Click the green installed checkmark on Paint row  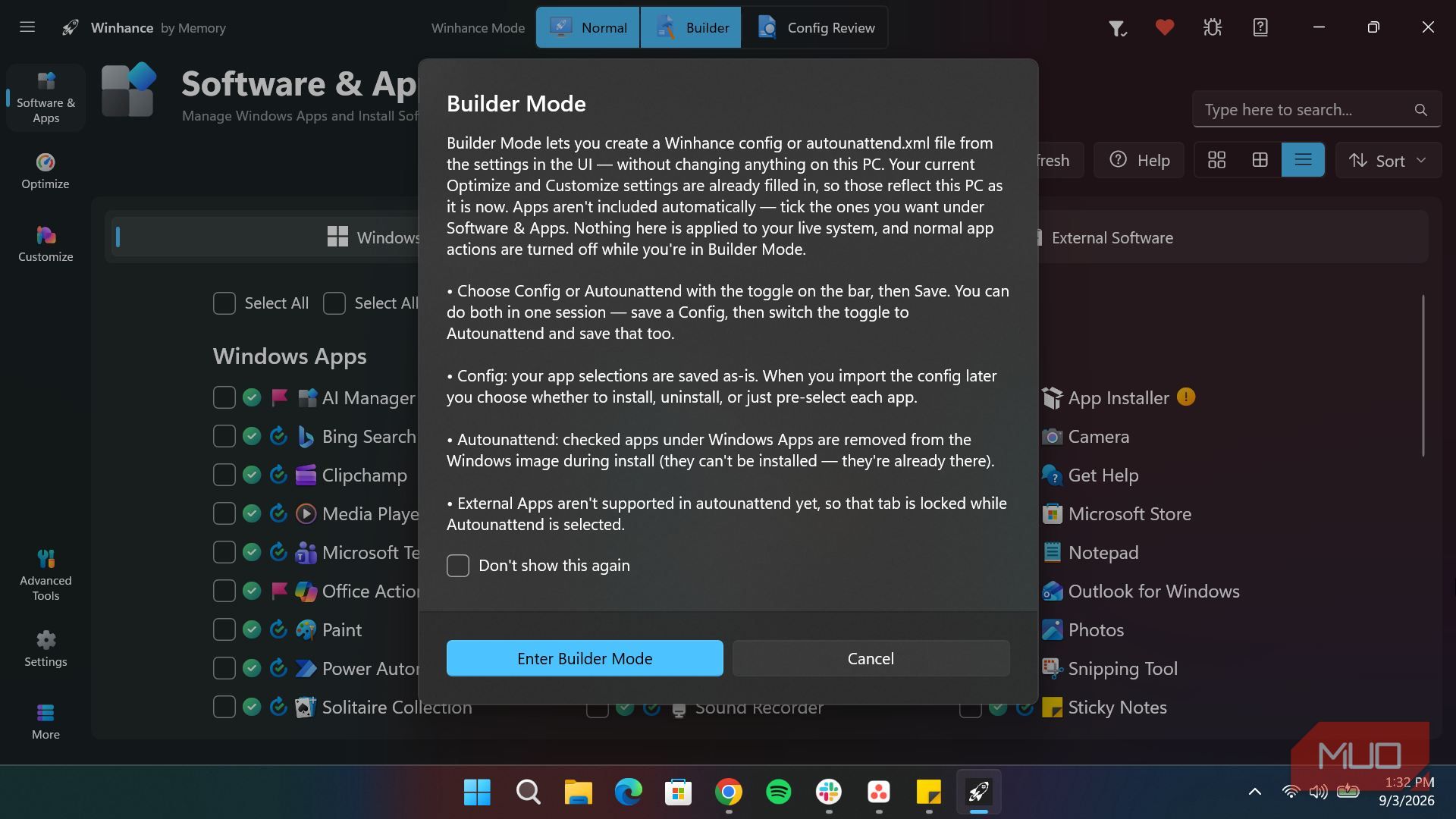[x=252, y=629]
